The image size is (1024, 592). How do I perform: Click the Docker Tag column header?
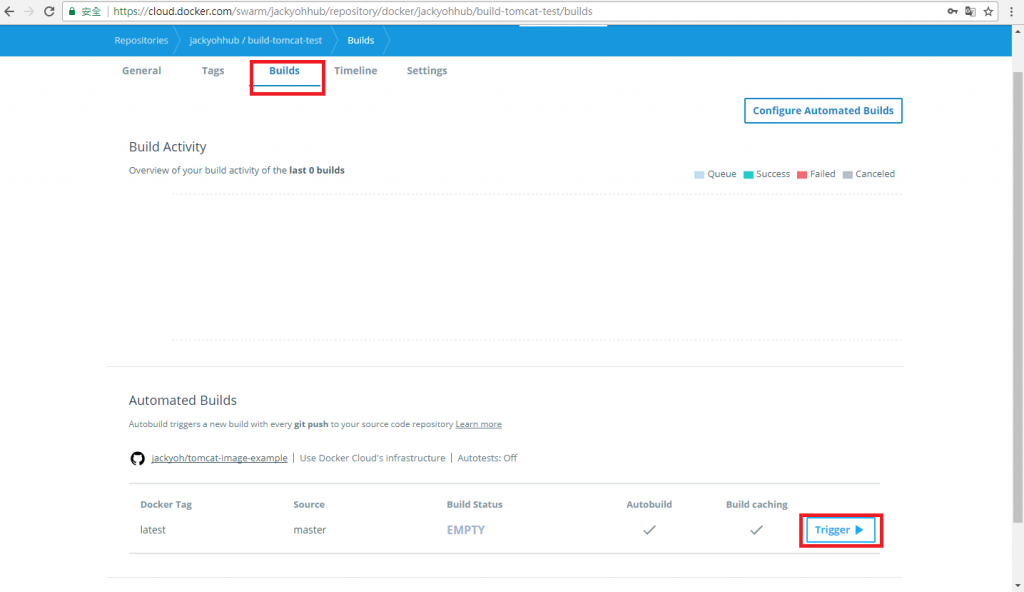pos(166,504)
